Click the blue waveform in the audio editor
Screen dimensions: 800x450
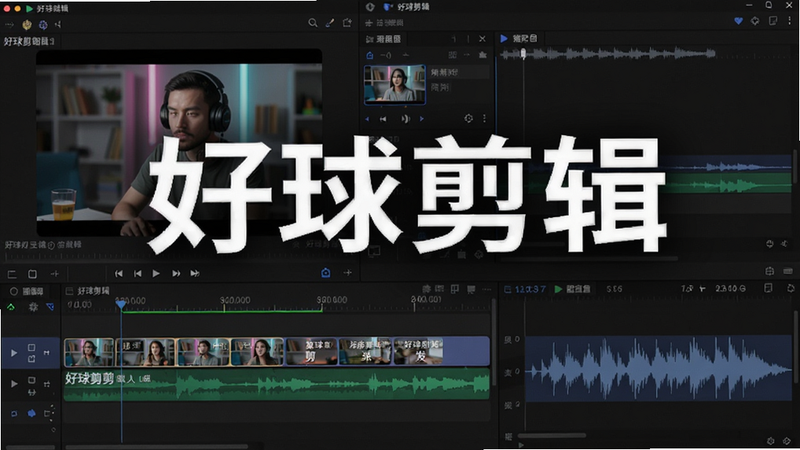658,368
